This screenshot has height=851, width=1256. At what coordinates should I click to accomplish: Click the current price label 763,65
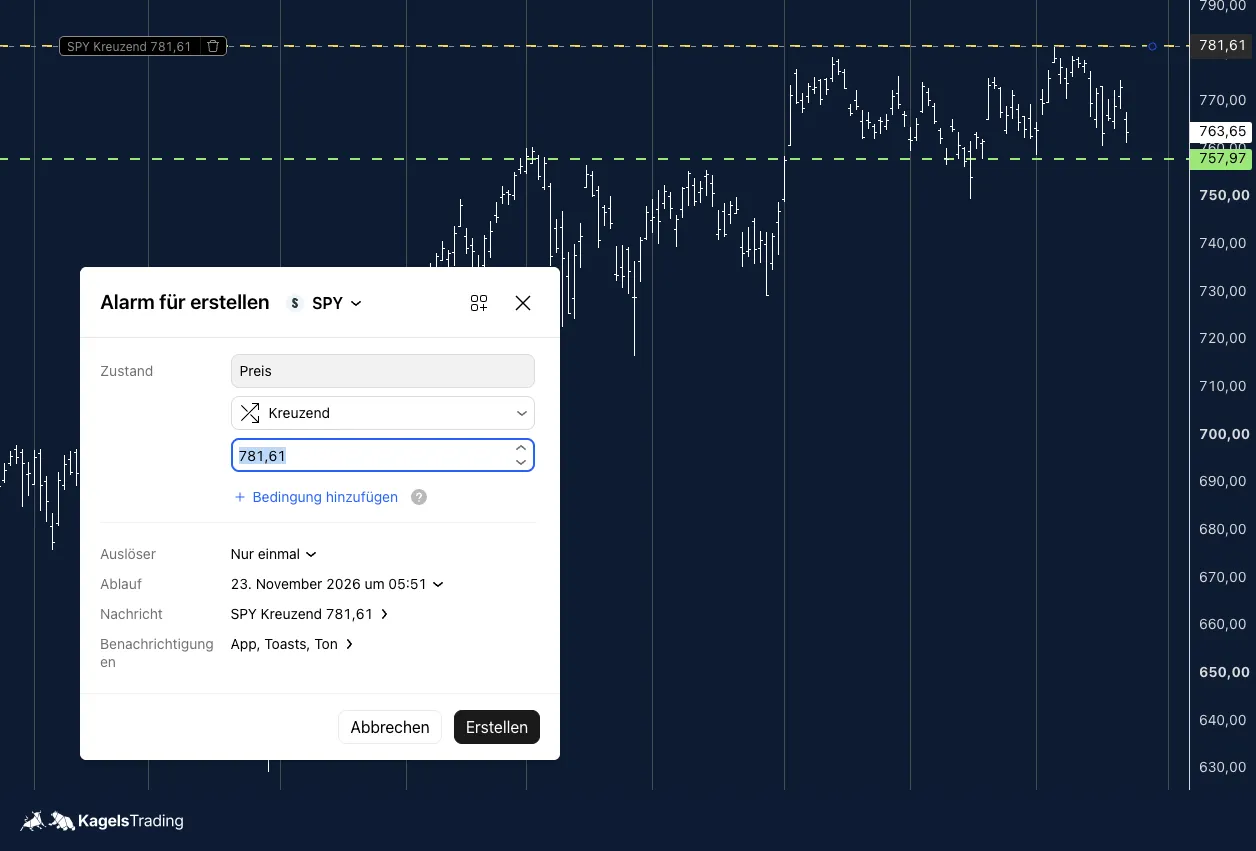pos(1222,131)
